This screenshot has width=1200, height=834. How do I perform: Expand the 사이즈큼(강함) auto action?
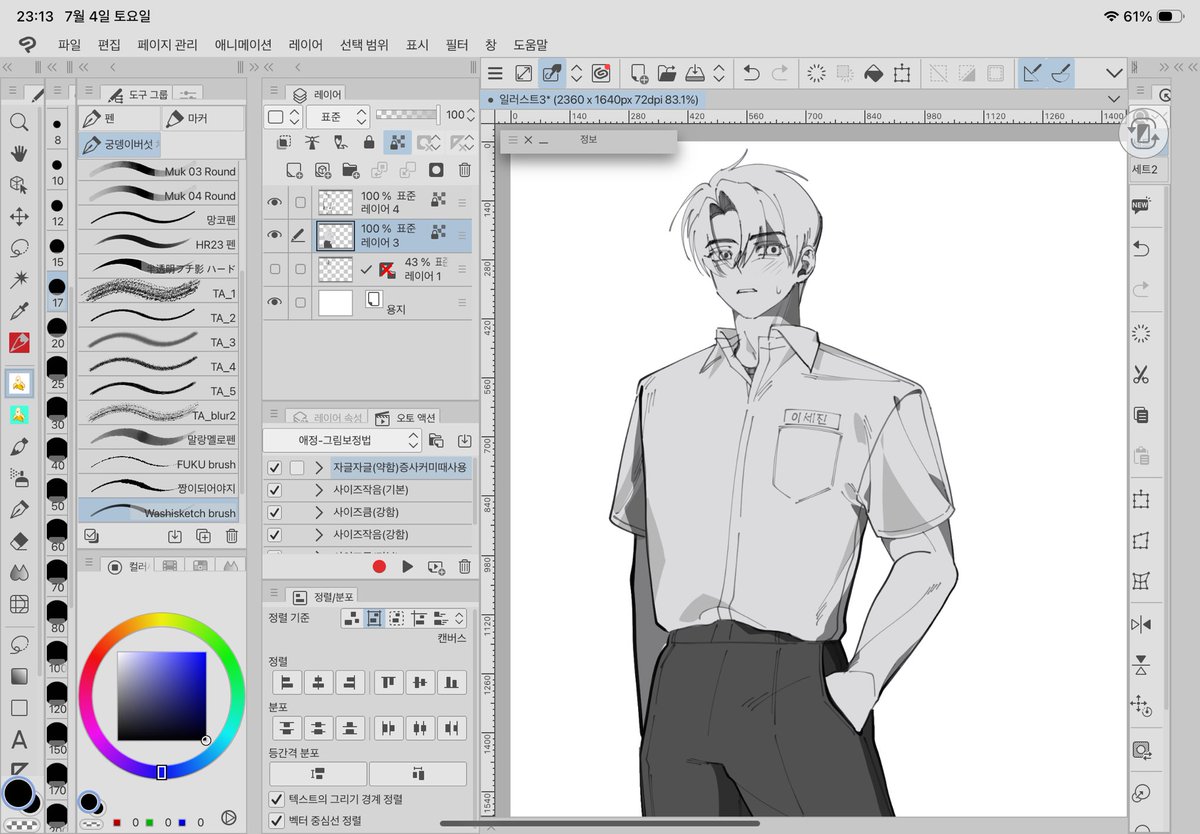click(319, 512)
